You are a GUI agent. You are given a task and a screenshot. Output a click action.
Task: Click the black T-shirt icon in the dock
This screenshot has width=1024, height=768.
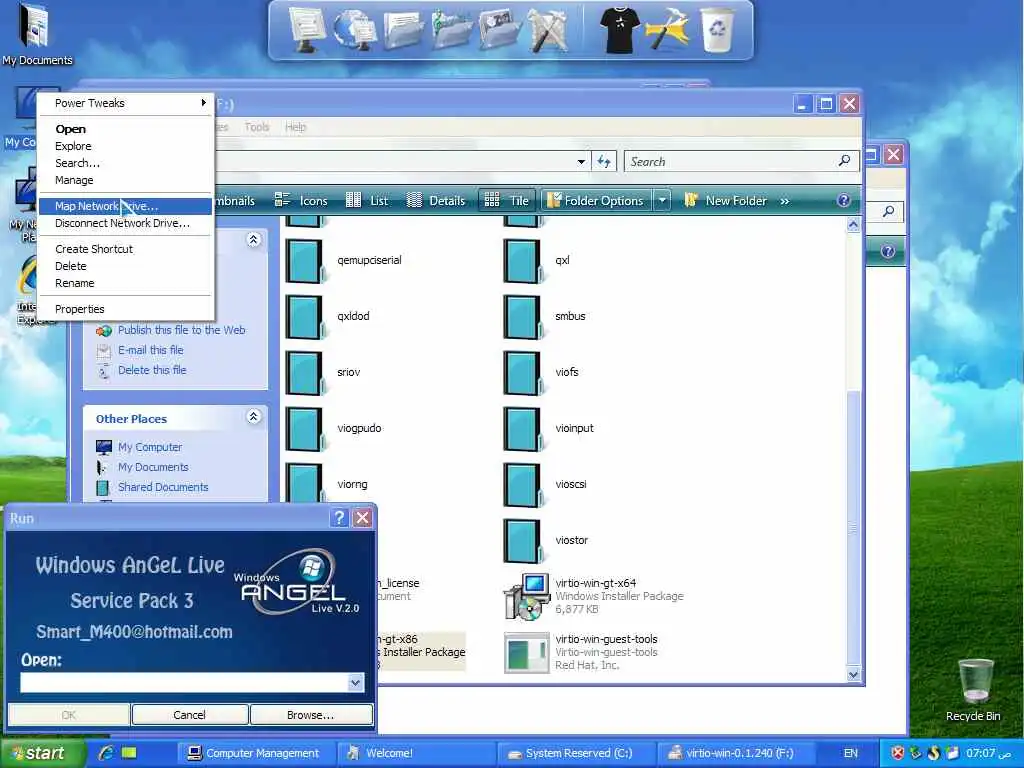[x=619, y=30]
